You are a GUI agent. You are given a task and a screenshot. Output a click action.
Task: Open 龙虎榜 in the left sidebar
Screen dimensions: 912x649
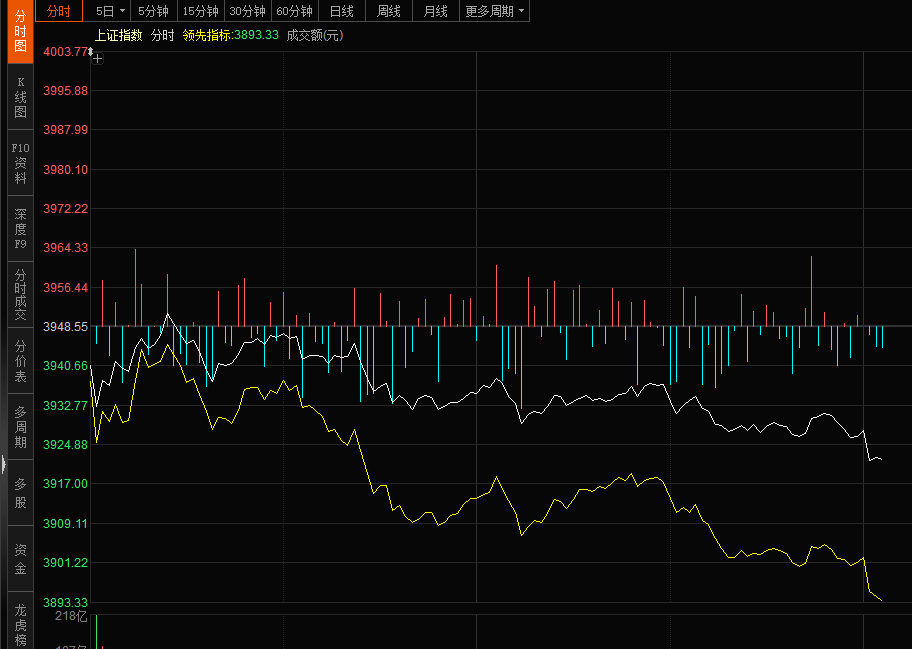20,624
